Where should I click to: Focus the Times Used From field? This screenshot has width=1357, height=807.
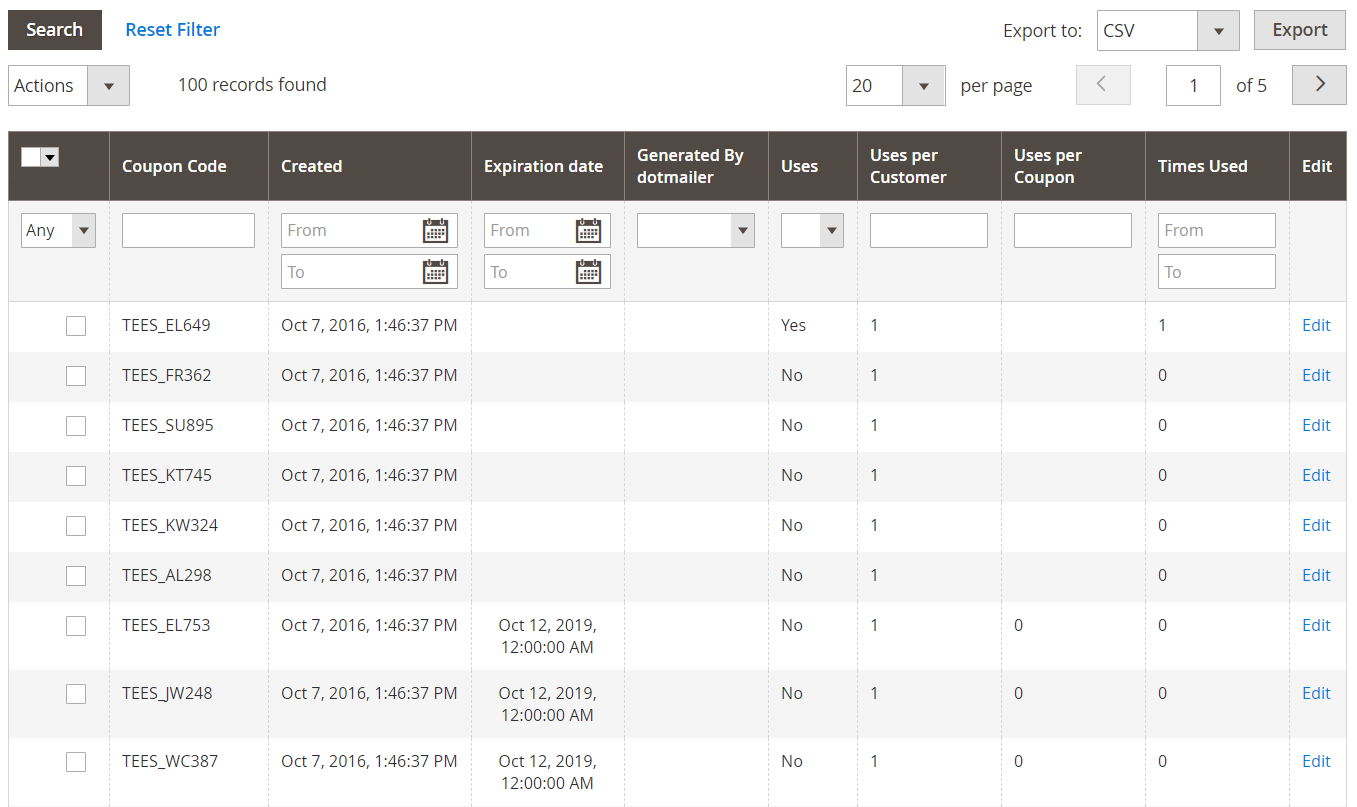click(x=1217, y=231)
